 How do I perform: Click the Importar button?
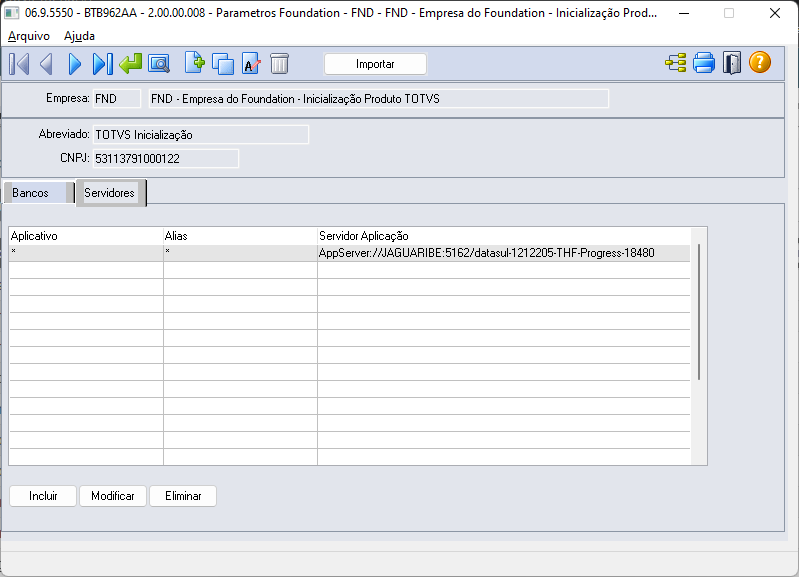point(375,64)
